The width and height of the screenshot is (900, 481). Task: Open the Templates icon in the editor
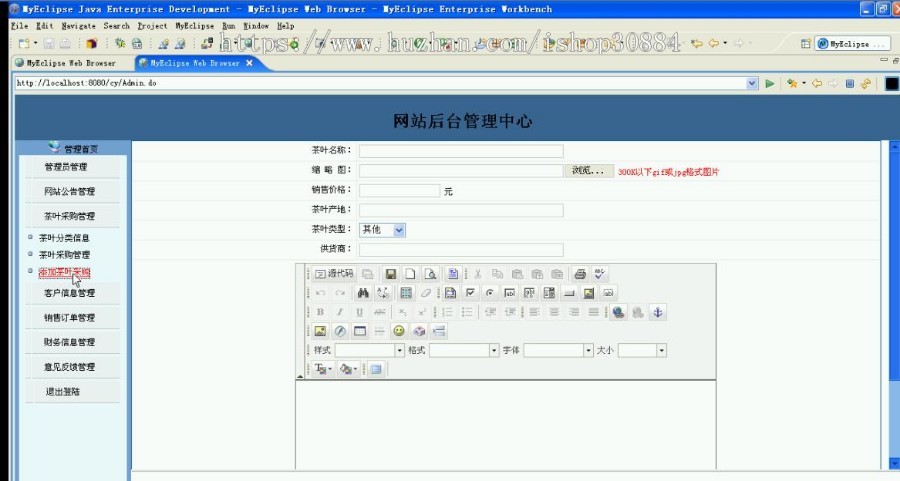click(453, 274)
